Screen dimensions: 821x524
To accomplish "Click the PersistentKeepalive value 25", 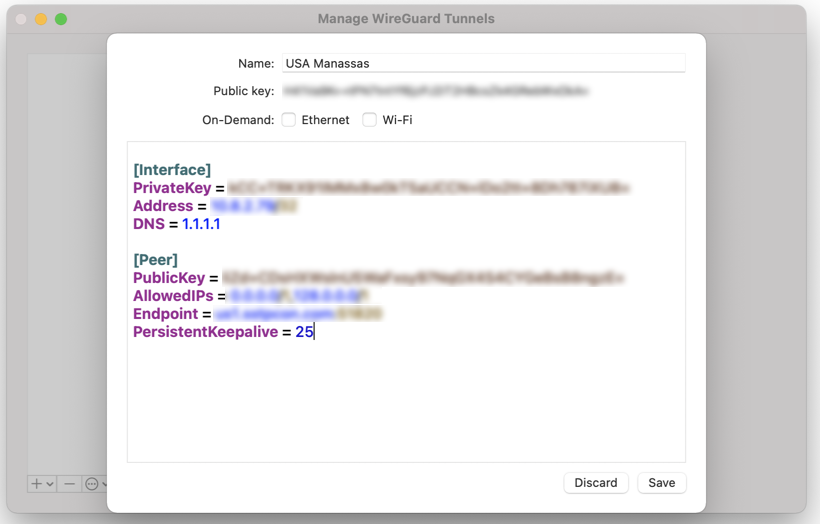I will tap(304, 332).
